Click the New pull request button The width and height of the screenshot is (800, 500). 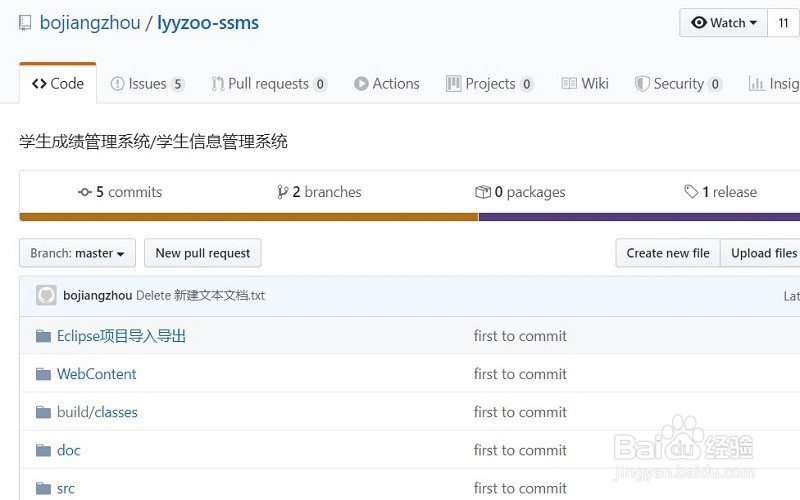203,253
